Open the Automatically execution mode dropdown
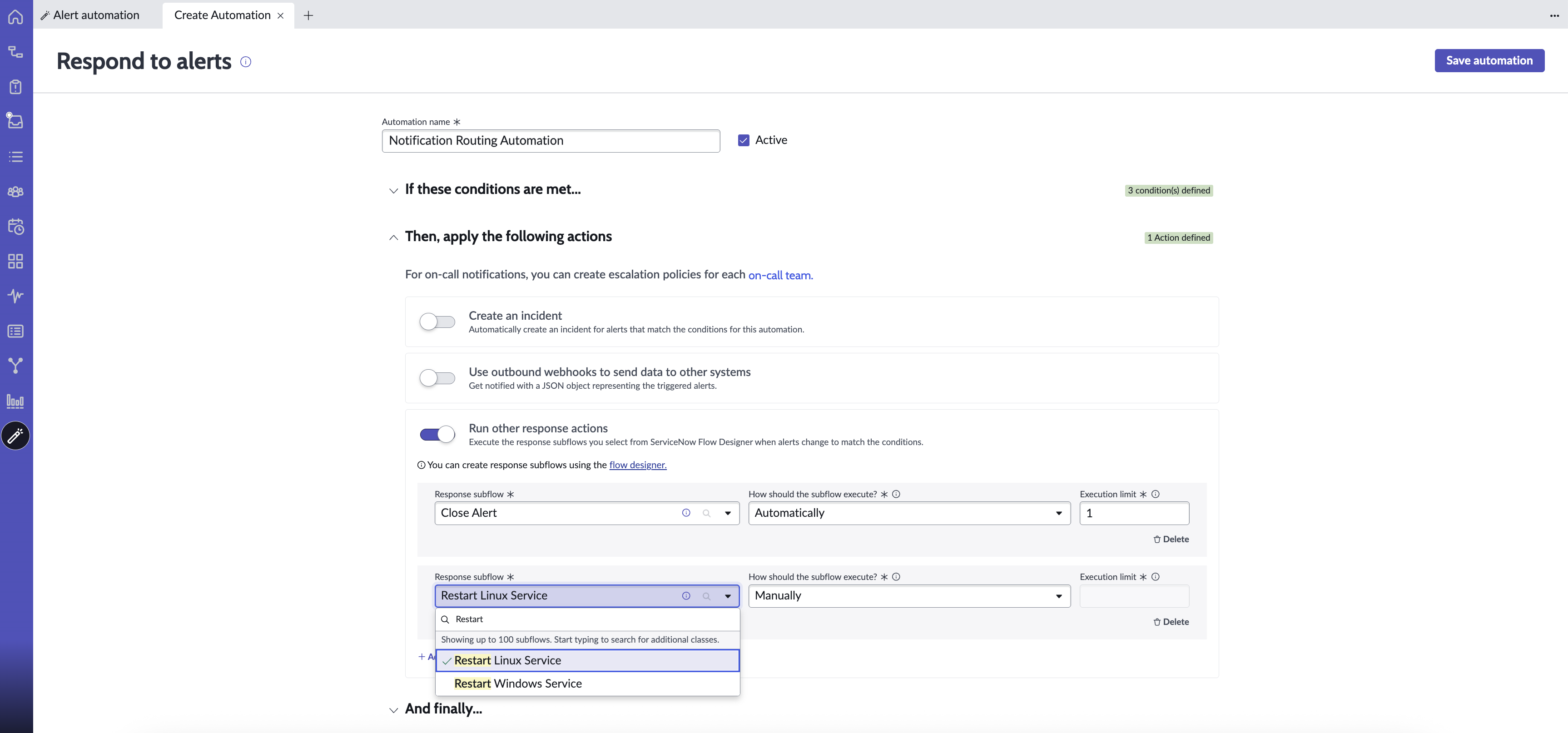 (x=909, y=513)
